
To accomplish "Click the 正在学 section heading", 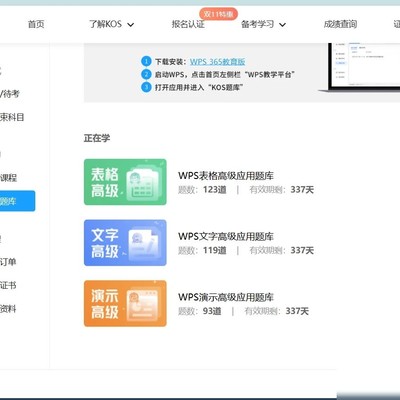I will click(x=97, y=138).
